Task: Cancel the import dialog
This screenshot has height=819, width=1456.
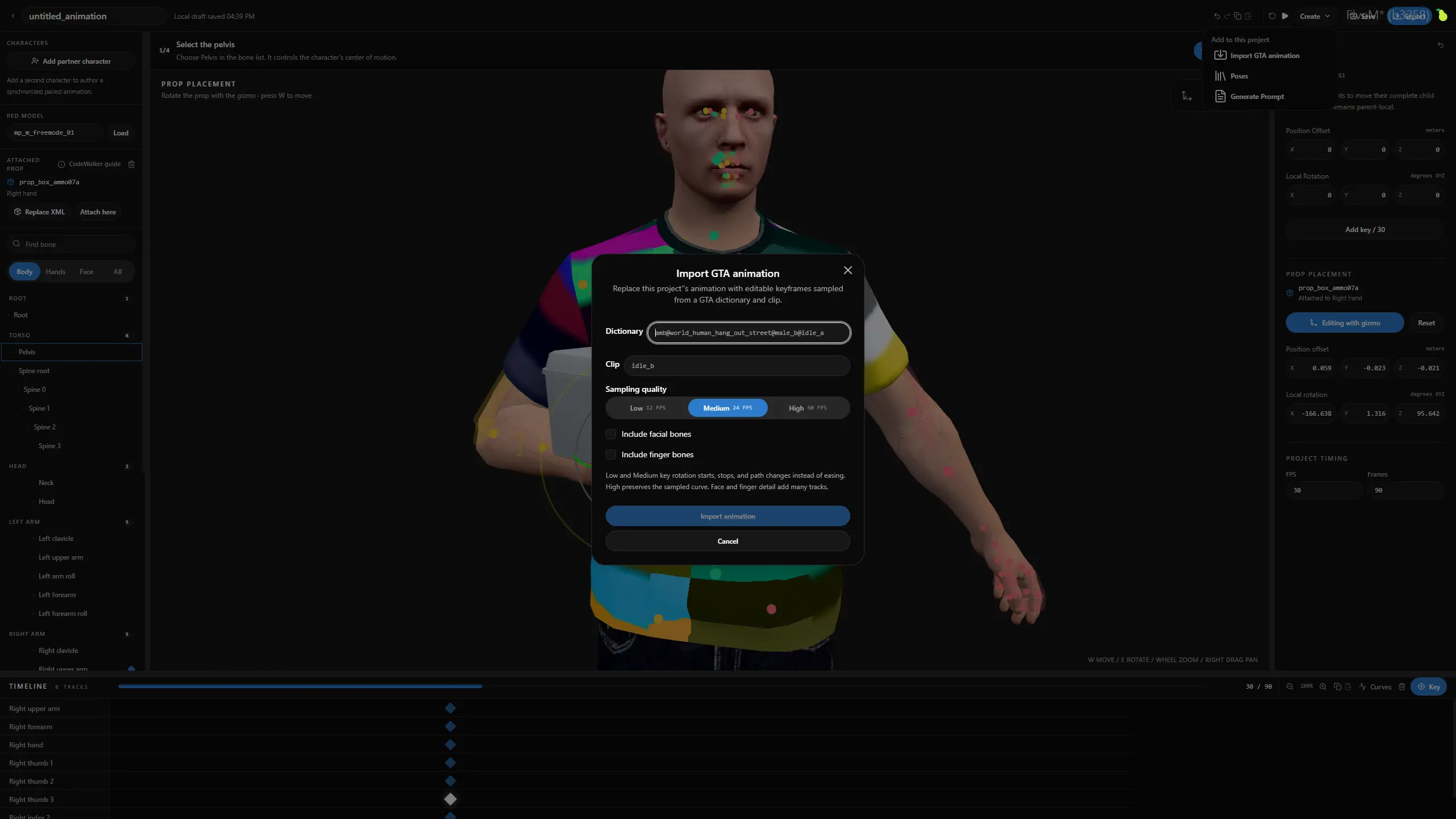Action: [727, 541]
